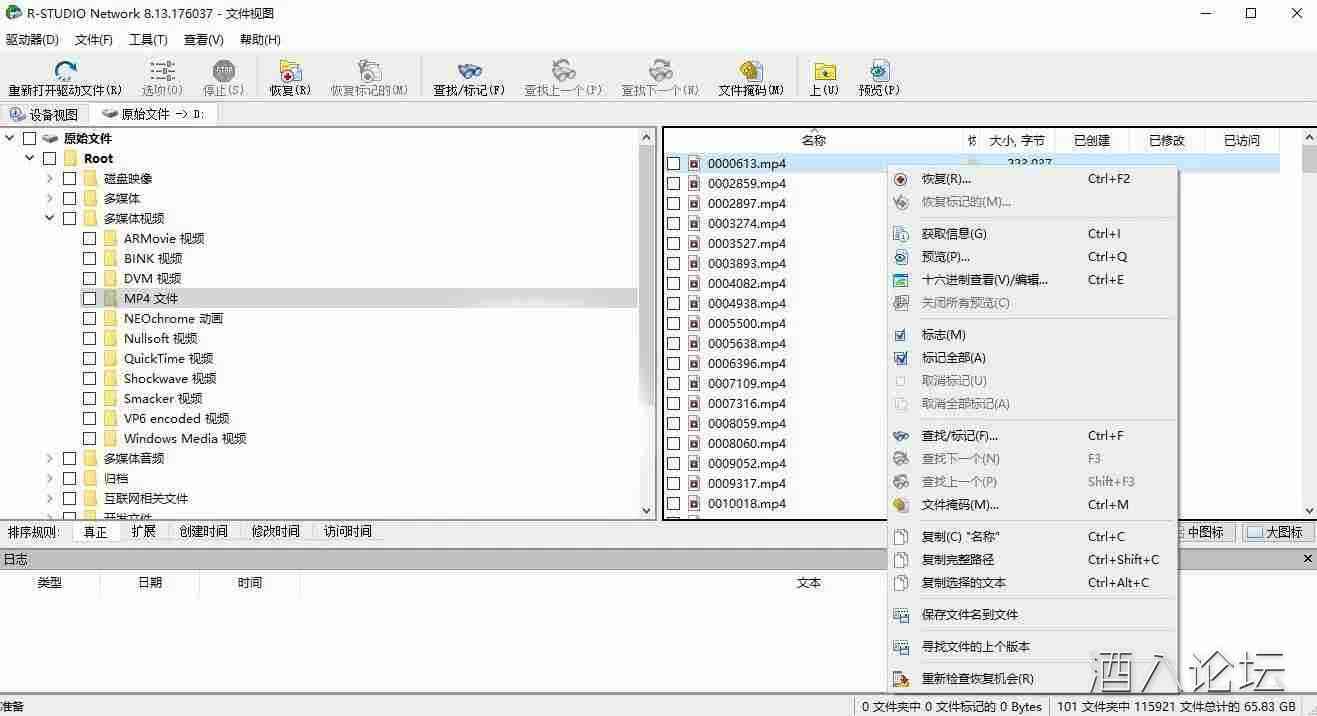
Task: Click the Windows Media 视频 folder icon
Action: 111,438
